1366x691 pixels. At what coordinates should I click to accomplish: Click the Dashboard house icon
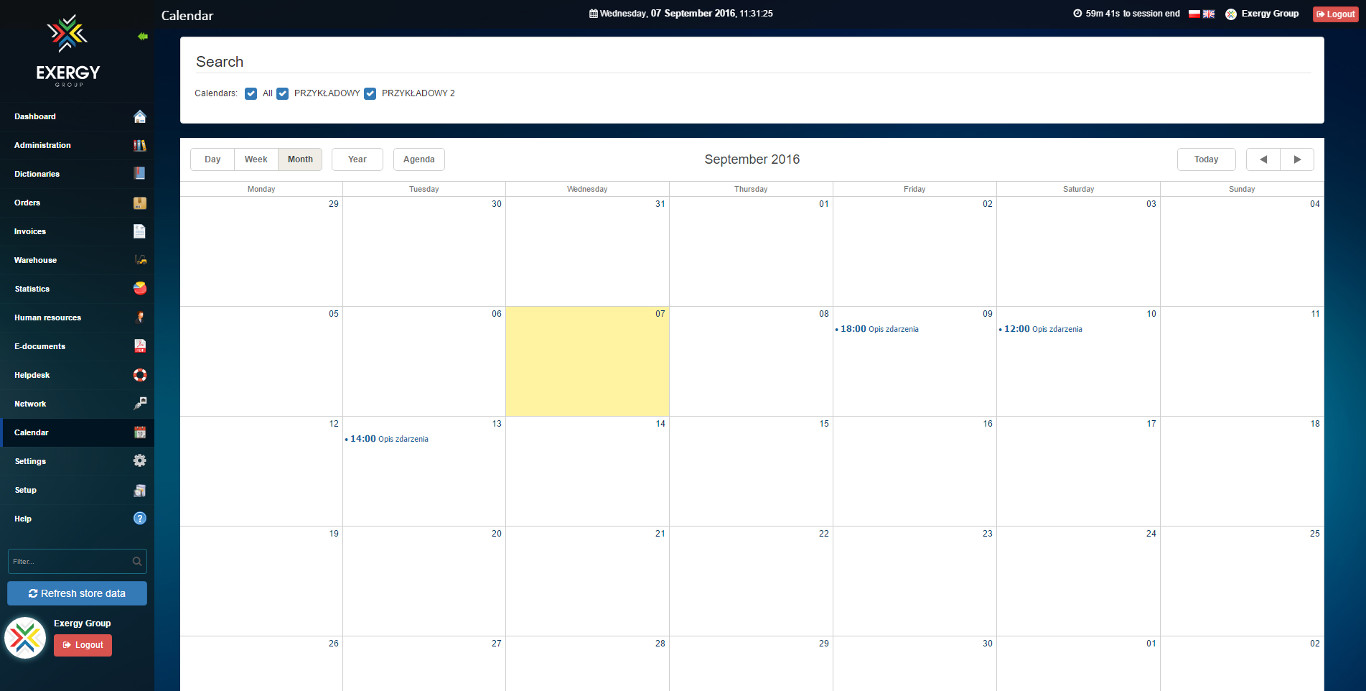pos(140,117)
